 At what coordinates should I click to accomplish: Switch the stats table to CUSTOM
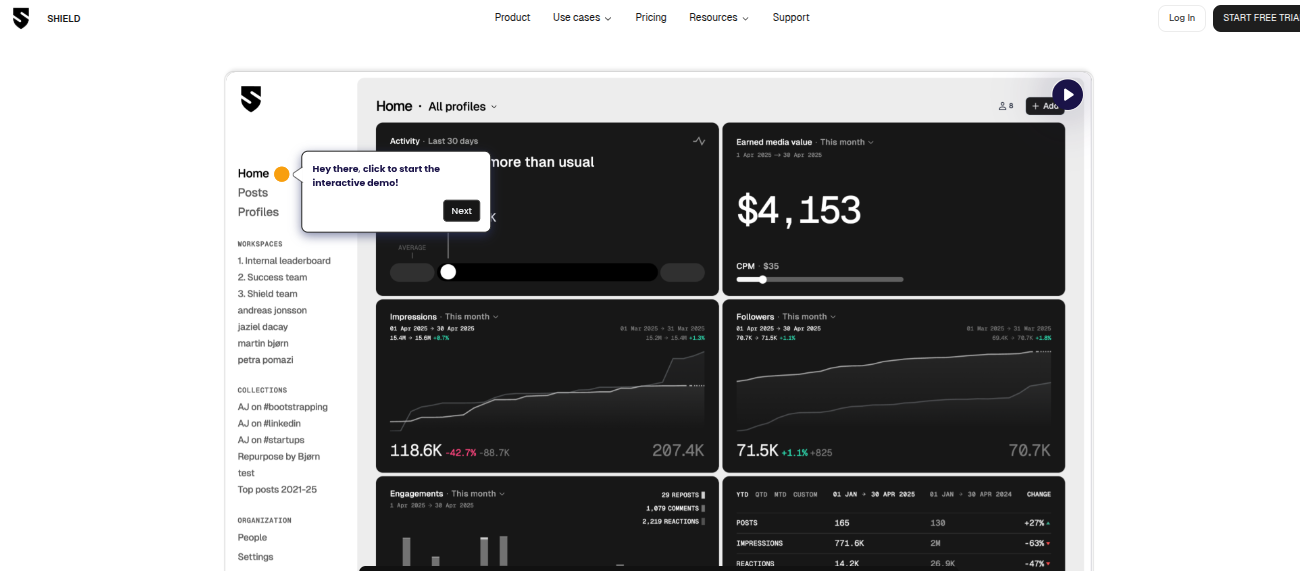[x=805, y=495]
